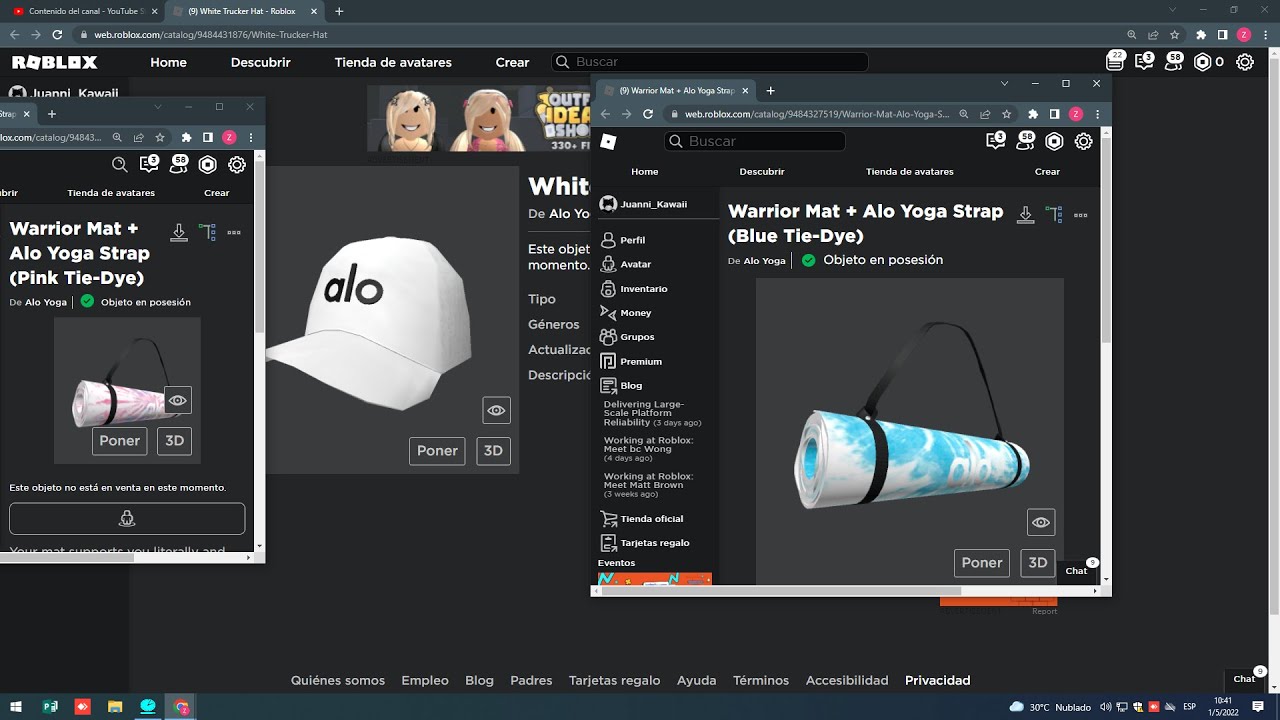Reload page in Blue Tie-Dye window

tap(648, 114)
